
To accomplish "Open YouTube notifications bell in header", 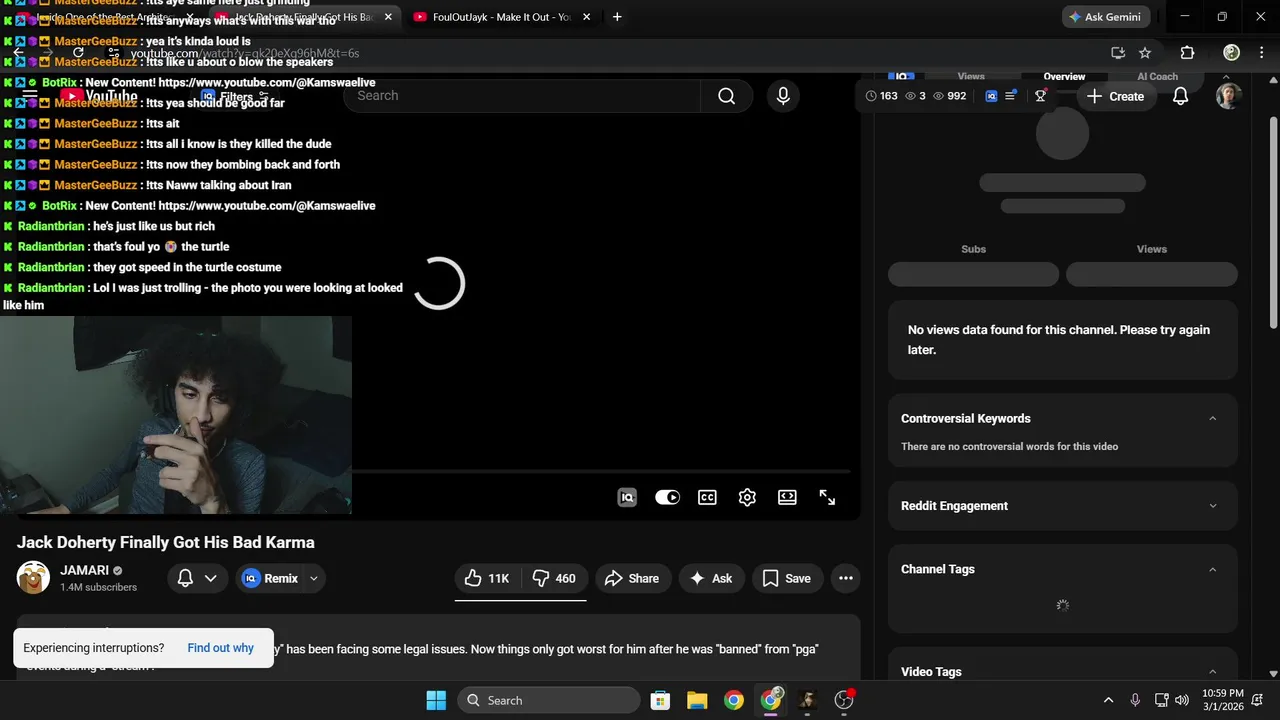I will point(1180,96).
